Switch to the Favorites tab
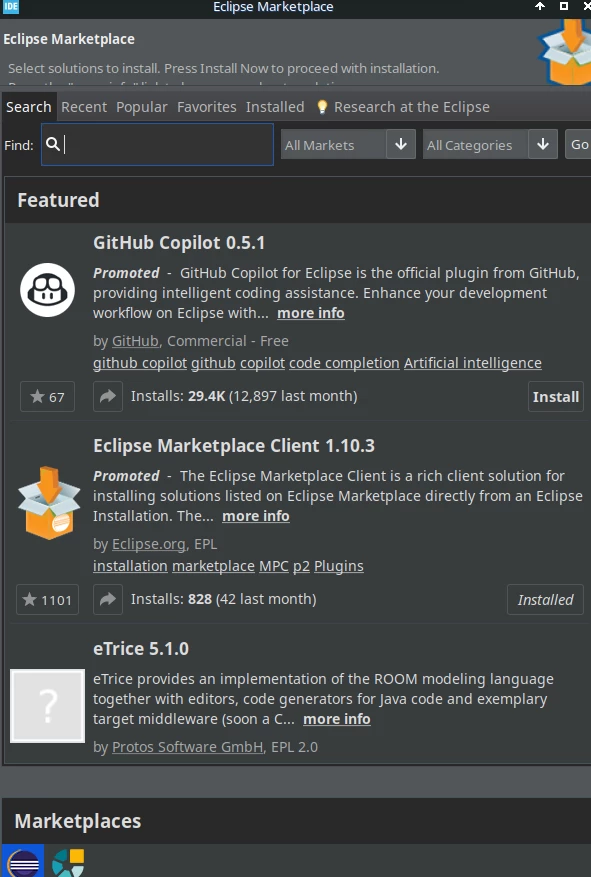This screenshot has width=591, height=877. (207, 107)
